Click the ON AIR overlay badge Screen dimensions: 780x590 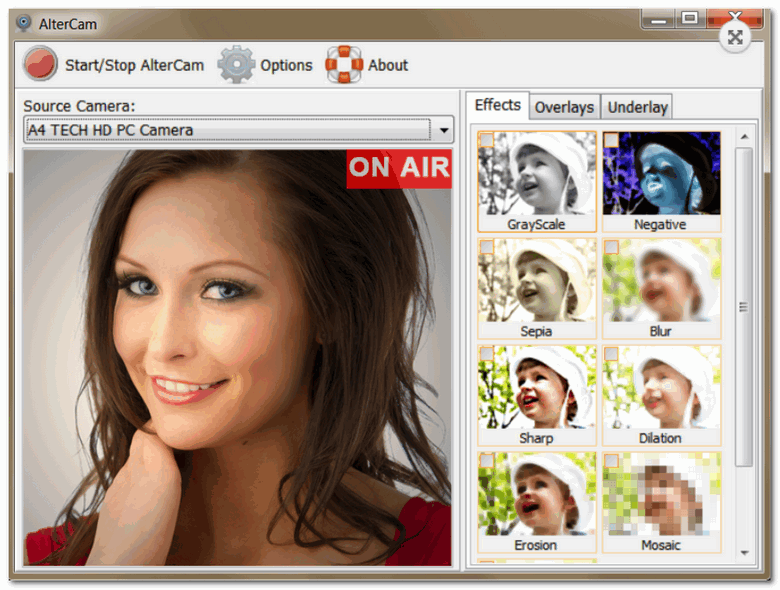(x=399, y=169)
